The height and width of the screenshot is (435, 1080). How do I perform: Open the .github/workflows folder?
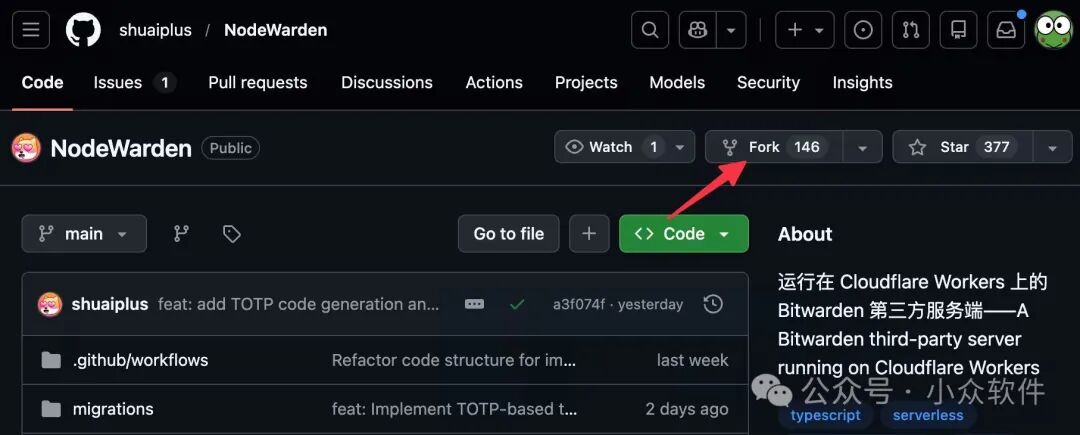pos(141,360)
